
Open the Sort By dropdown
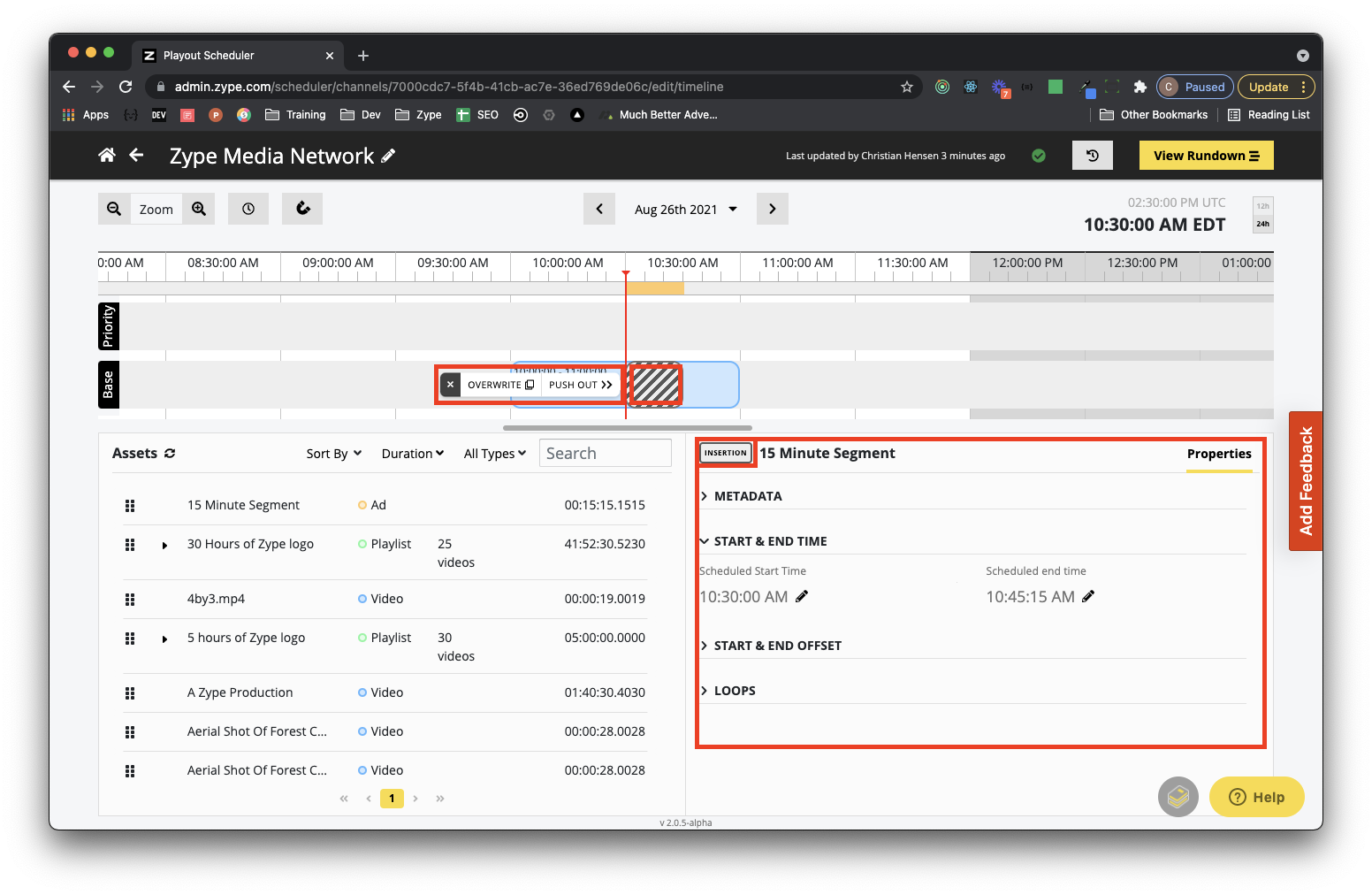click(x=334, y=454)
